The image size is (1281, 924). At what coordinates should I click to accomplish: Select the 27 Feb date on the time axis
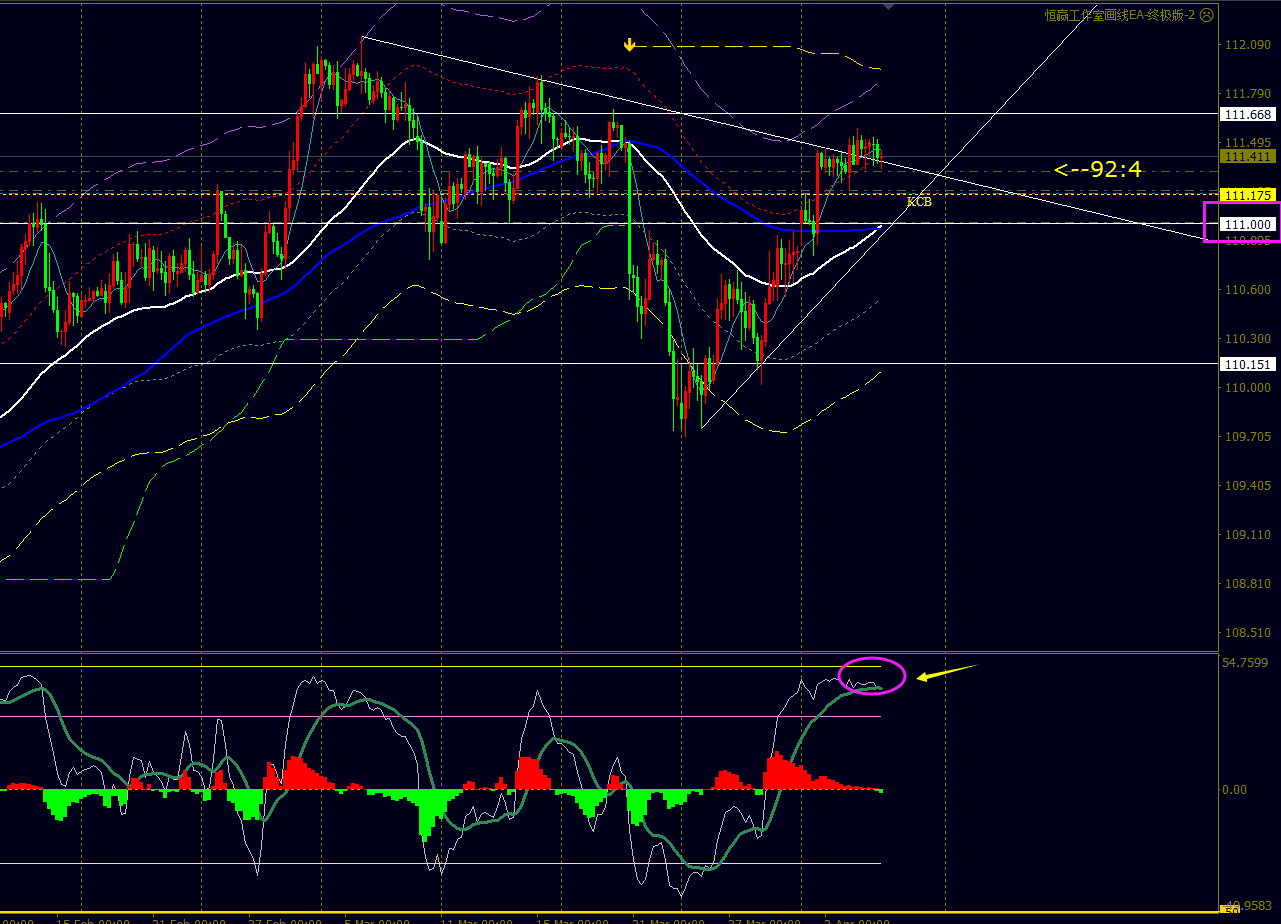tap(285, 920)
